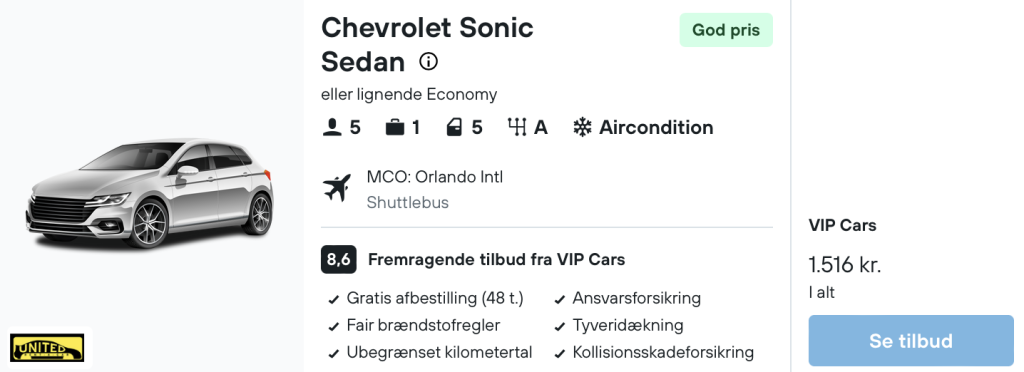Click the info icon beside Sedan
1024x372 pixels.
pyautogui.click(x=428, y=62)
